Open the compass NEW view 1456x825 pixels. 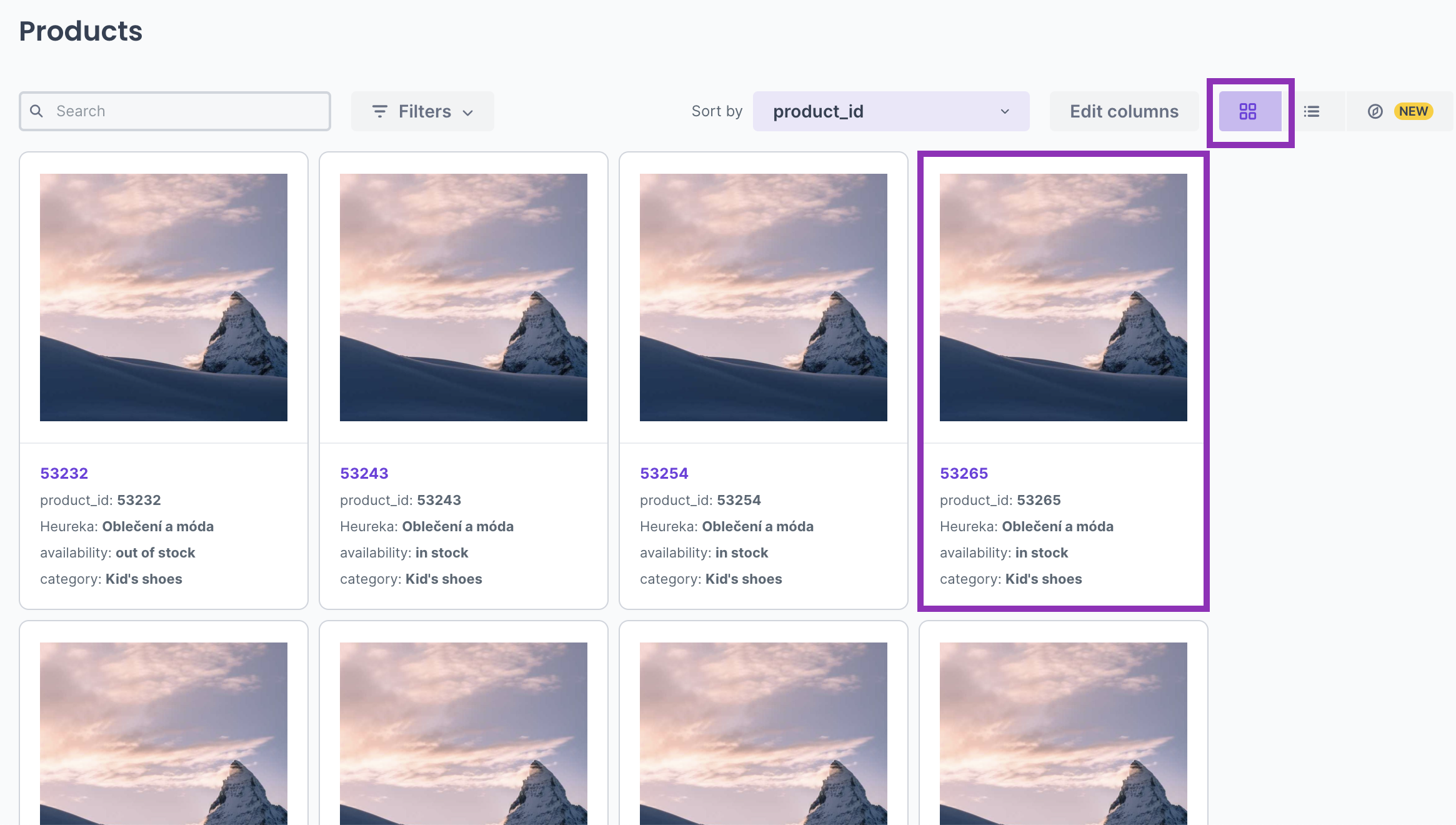(x=1375, y=111)
